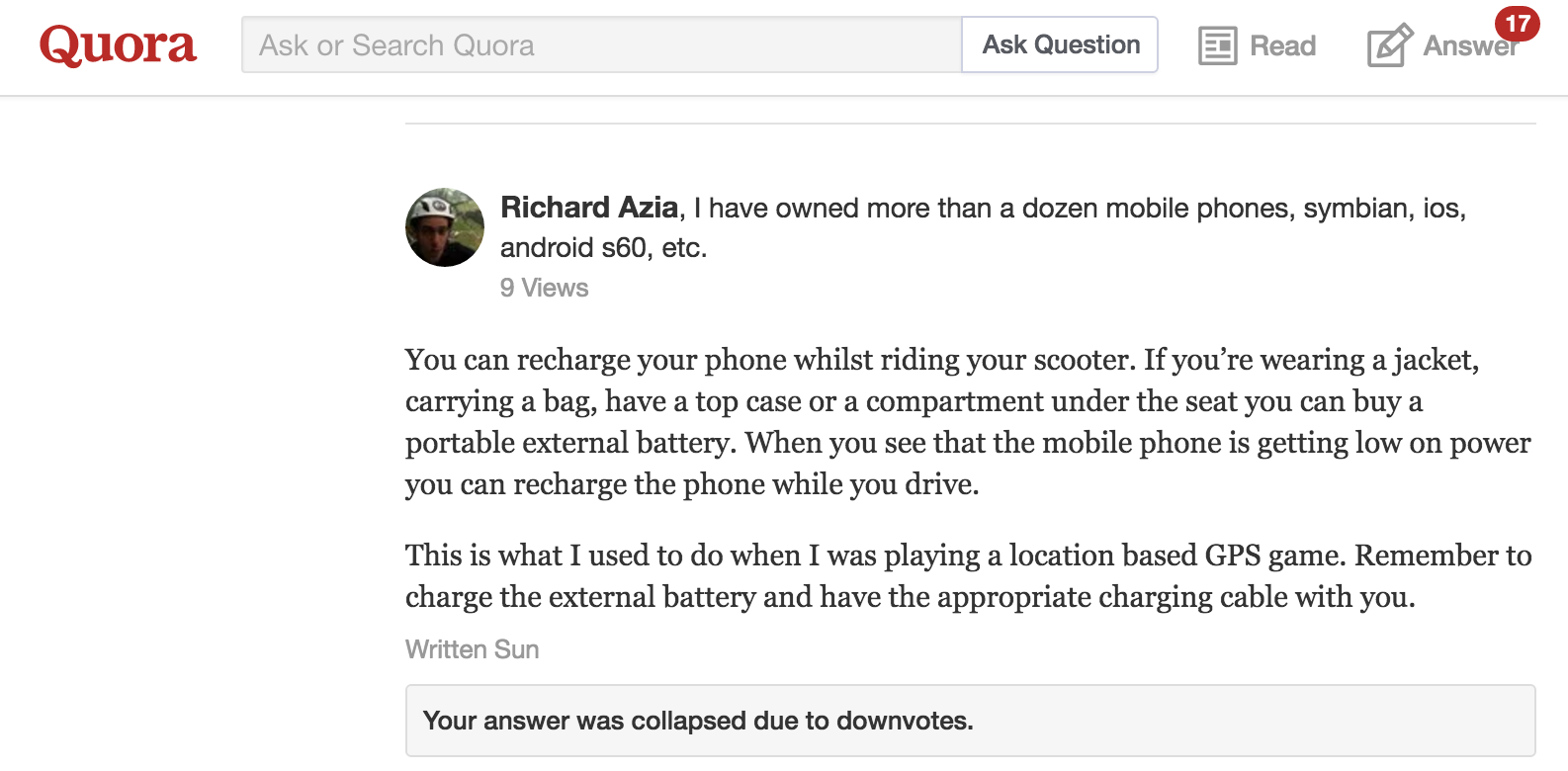Click the Quora logo
Viewport: 1568px width, 771px height.
click(118, 45)
